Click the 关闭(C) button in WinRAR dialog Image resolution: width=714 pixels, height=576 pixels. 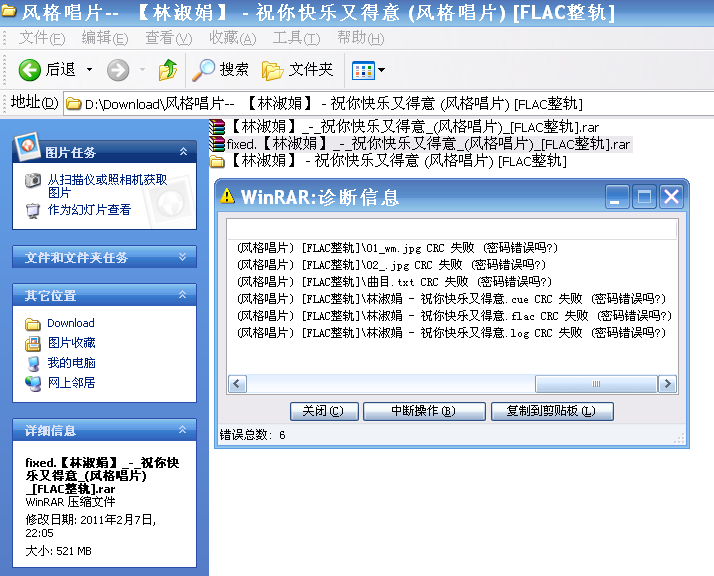[324, 411]
